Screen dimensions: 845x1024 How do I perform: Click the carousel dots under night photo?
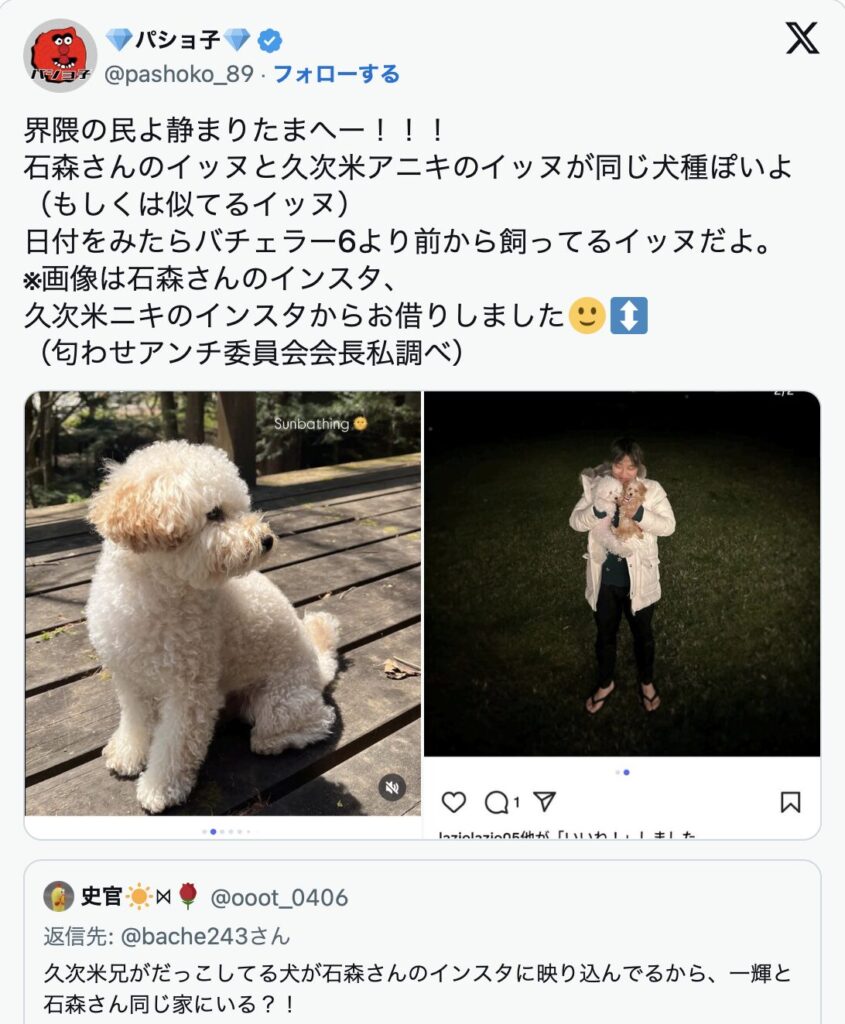pos(622,773)
